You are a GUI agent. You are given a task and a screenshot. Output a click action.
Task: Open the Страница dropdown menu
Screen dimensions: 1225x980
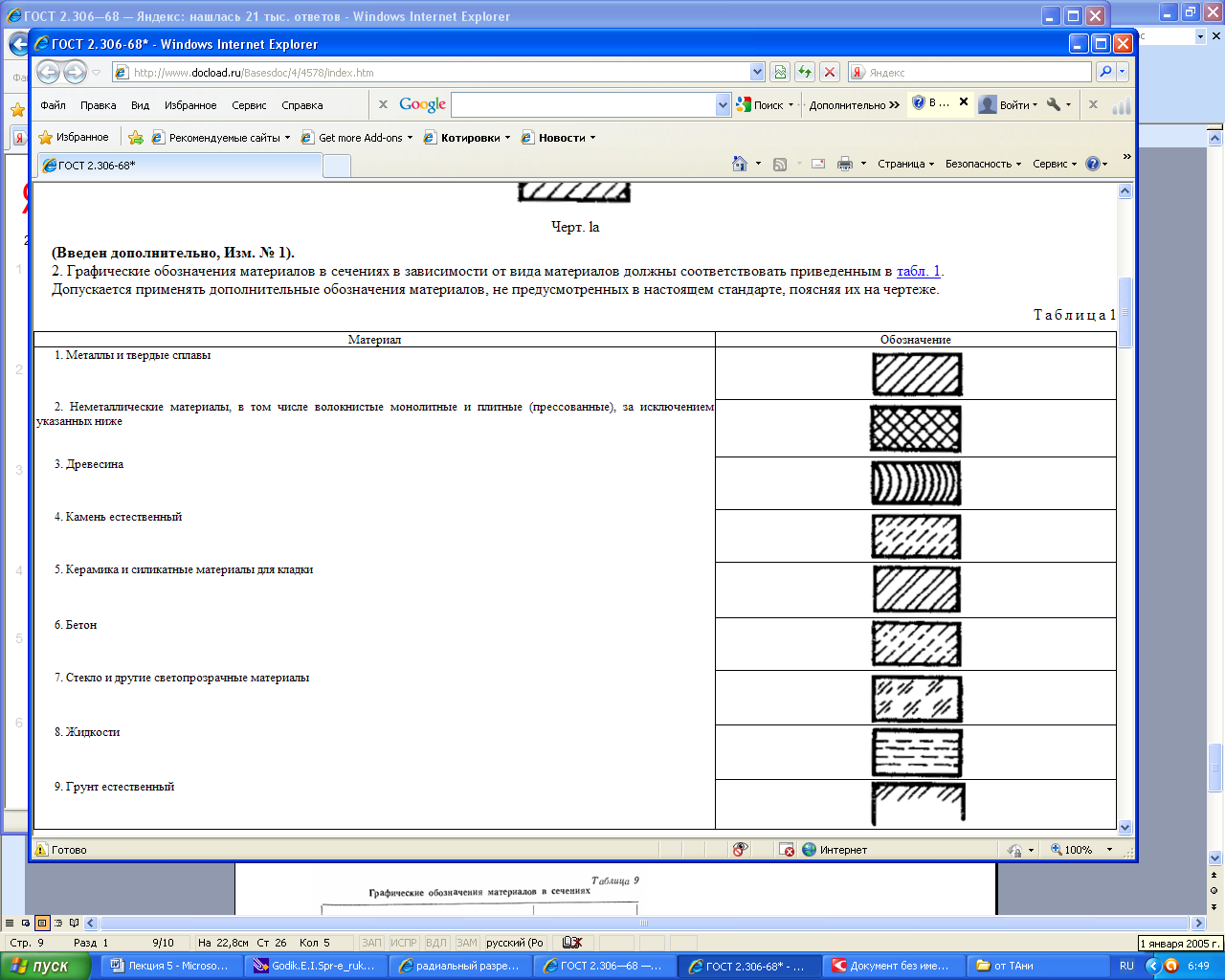tap(906, 164)
